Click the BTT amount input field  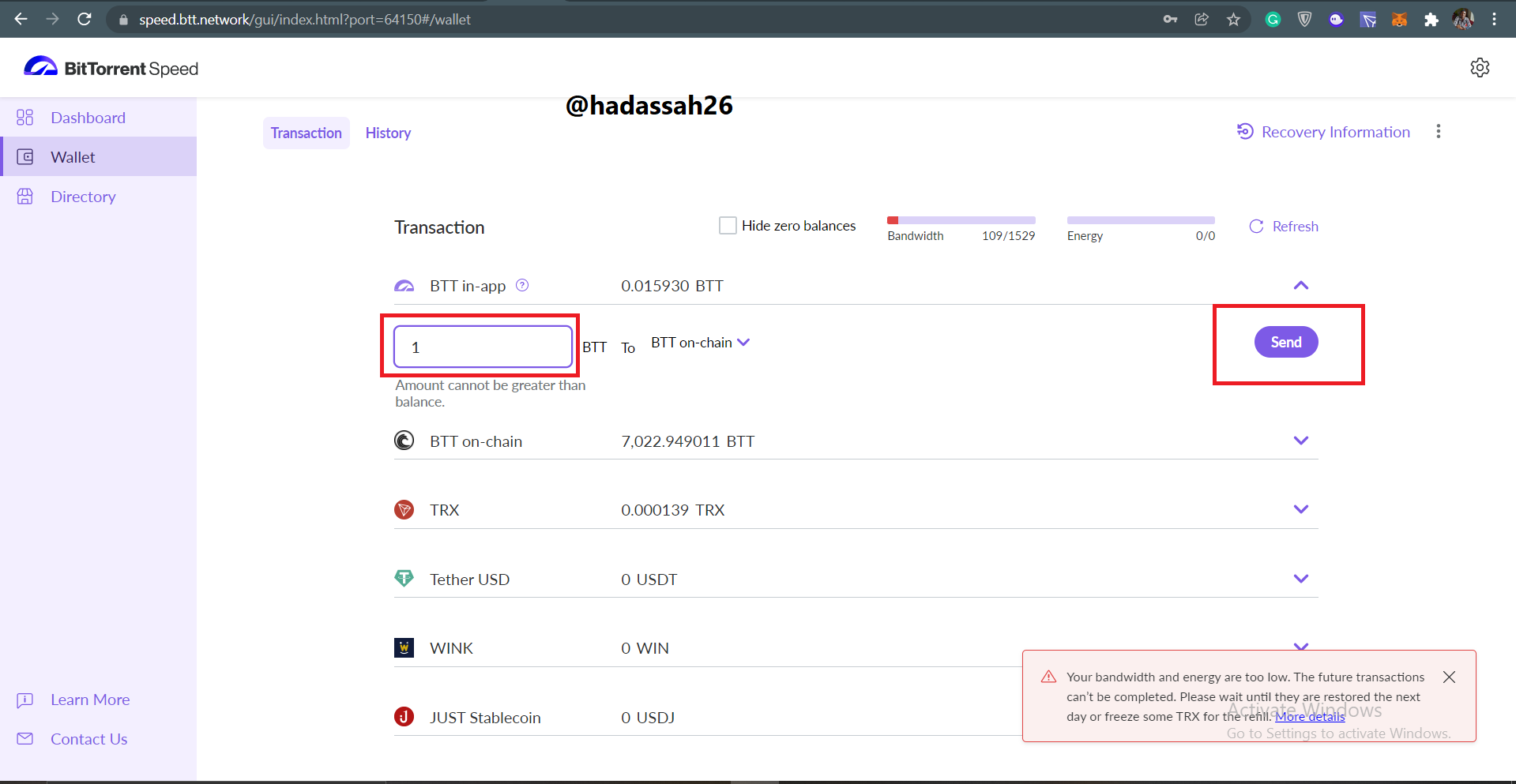483,347
